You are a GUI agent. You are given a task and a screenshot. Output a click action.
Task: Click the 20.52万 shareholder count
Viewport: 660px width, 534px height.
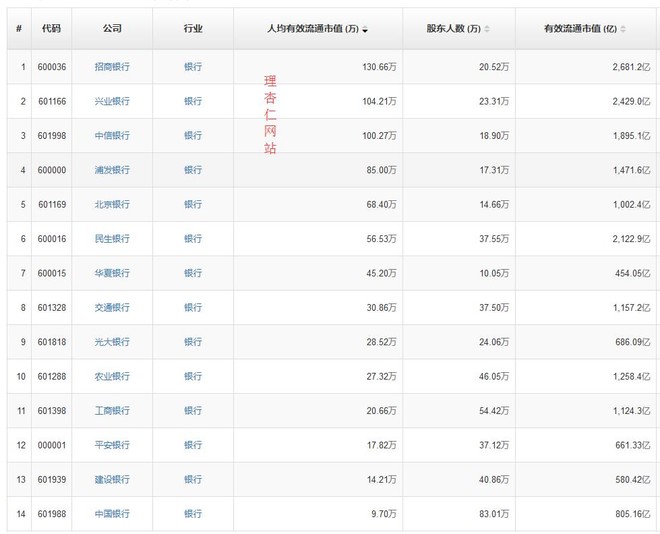pos(494,67)
